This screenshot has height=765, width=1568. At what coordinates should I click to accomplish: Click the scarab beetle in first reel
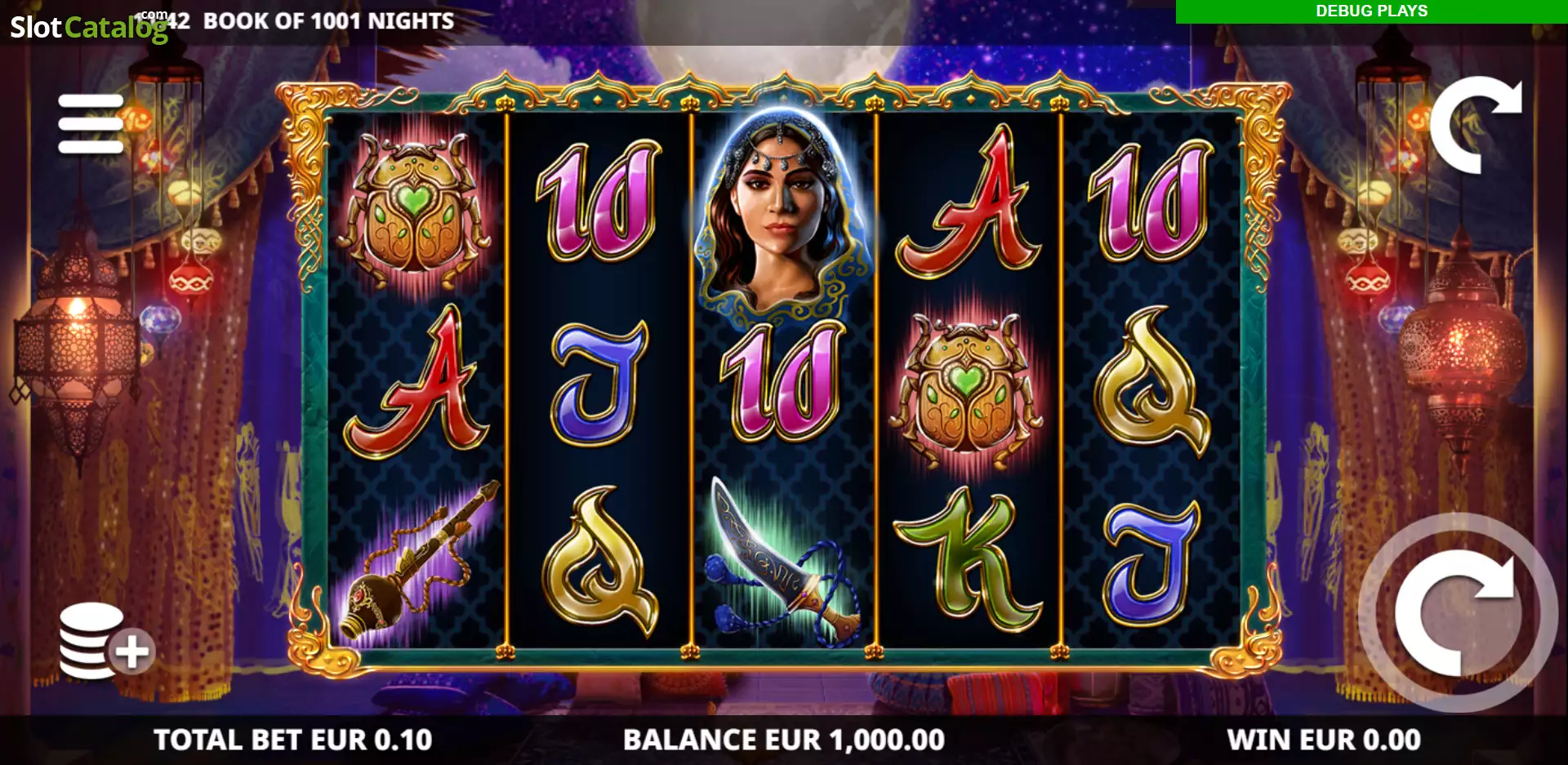click(x=415, y=210)
